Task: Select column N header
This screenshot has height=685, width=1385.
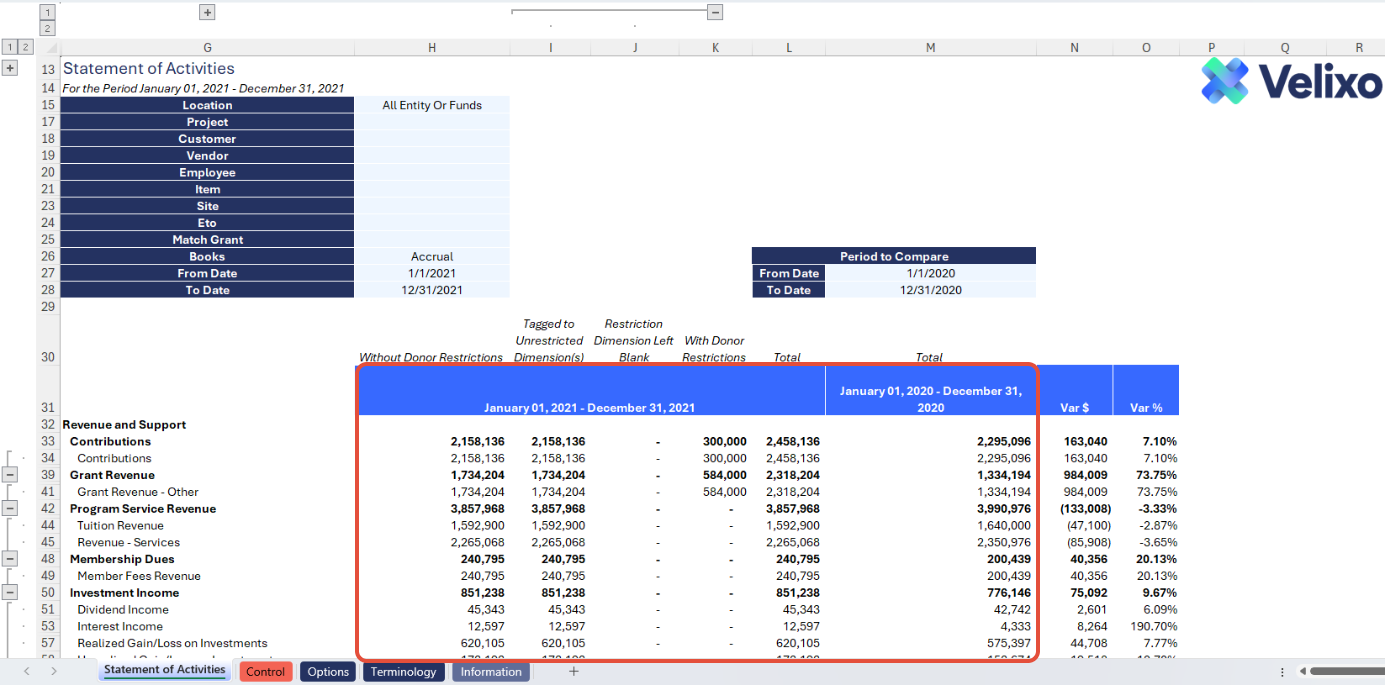Action: 1075,47
